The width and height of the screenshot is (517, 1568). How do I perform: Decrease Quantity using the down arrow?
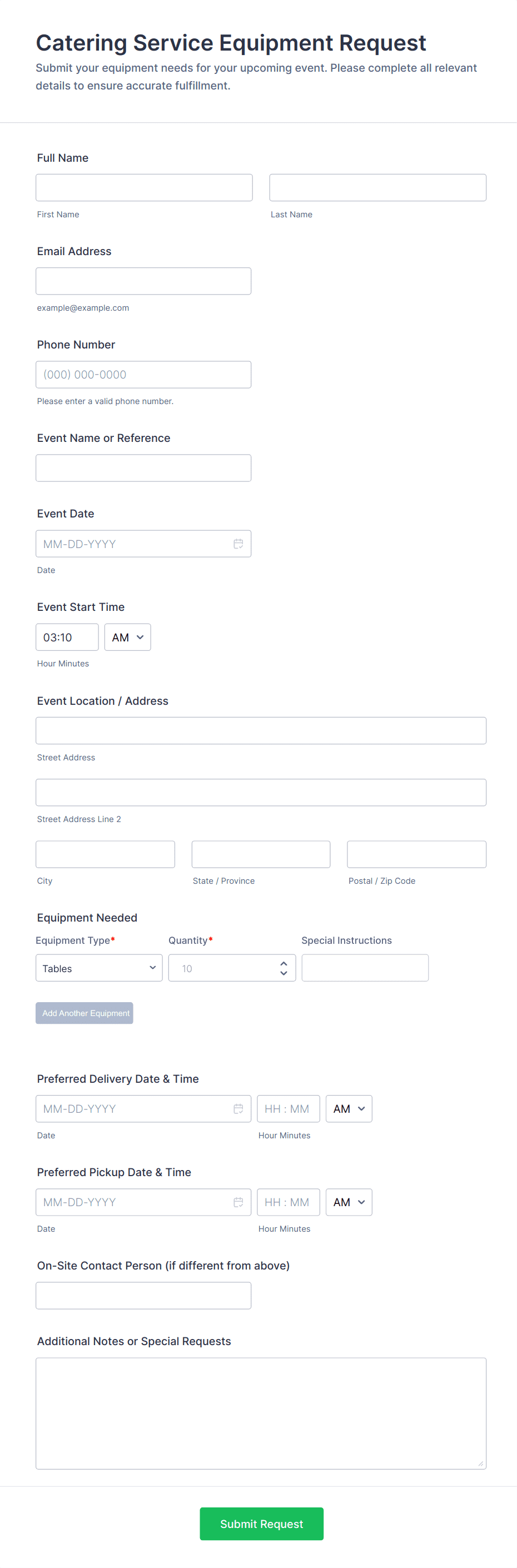(x=283, y=973)
